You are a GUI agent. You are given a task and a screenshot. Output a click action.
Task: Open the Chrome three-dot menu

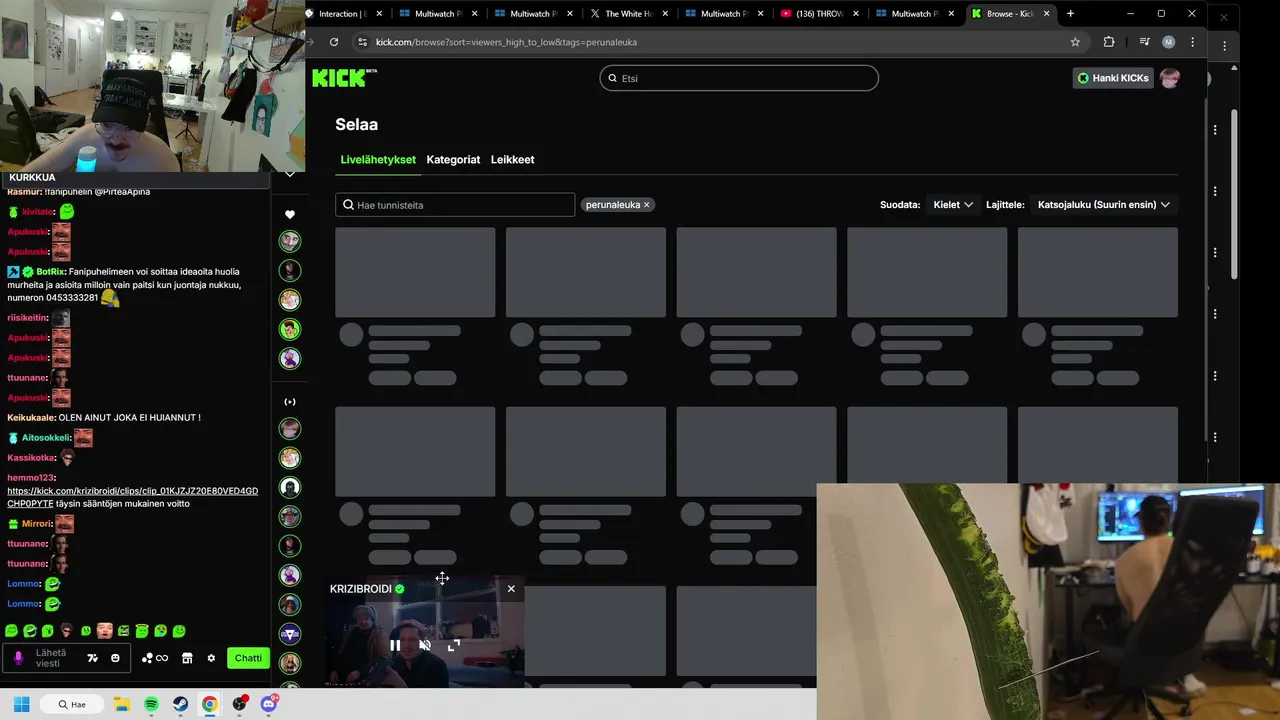click(1192, 42)
